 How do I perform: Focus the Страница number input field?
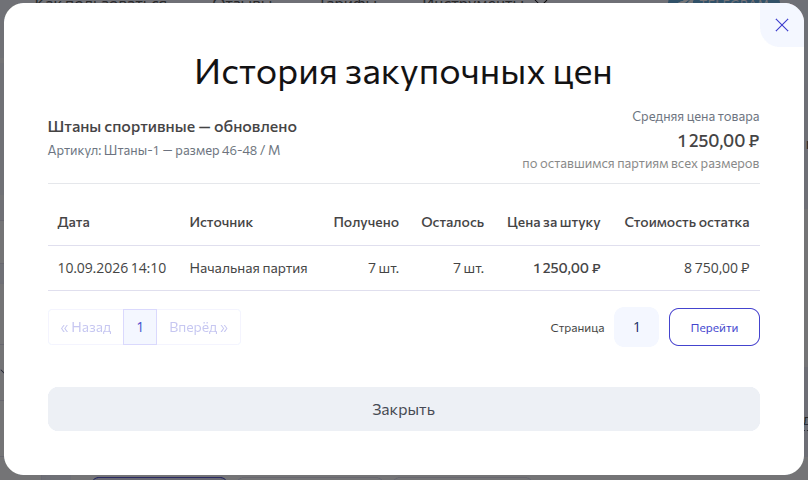click(636, 327)
